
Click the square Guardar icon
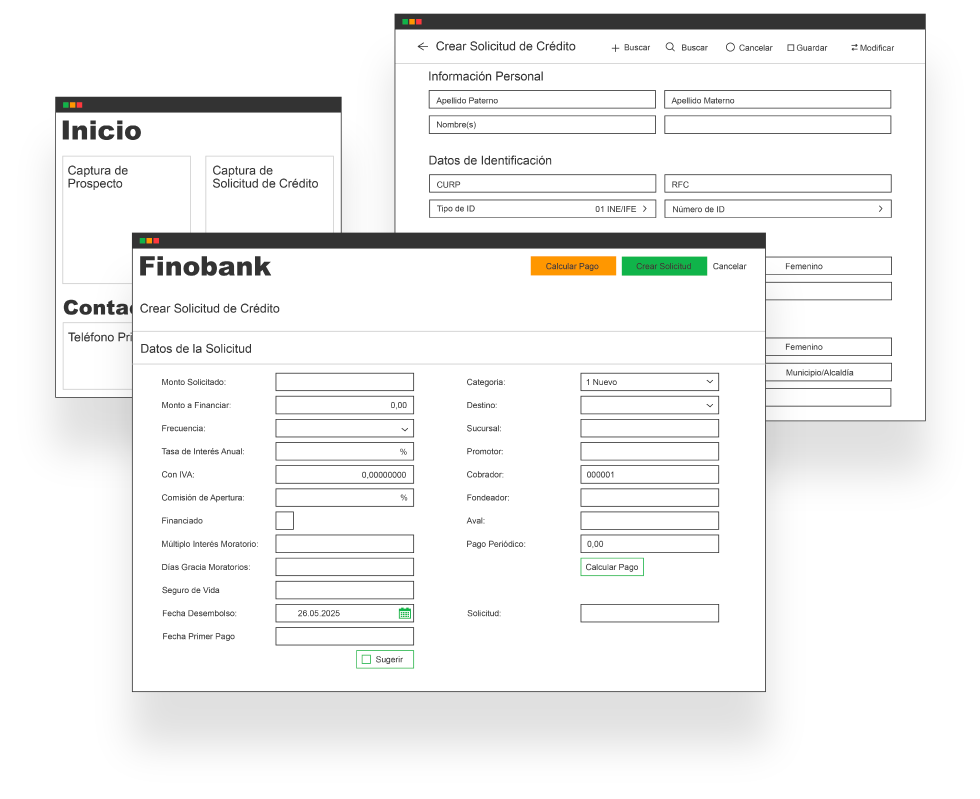click(790, 48)
